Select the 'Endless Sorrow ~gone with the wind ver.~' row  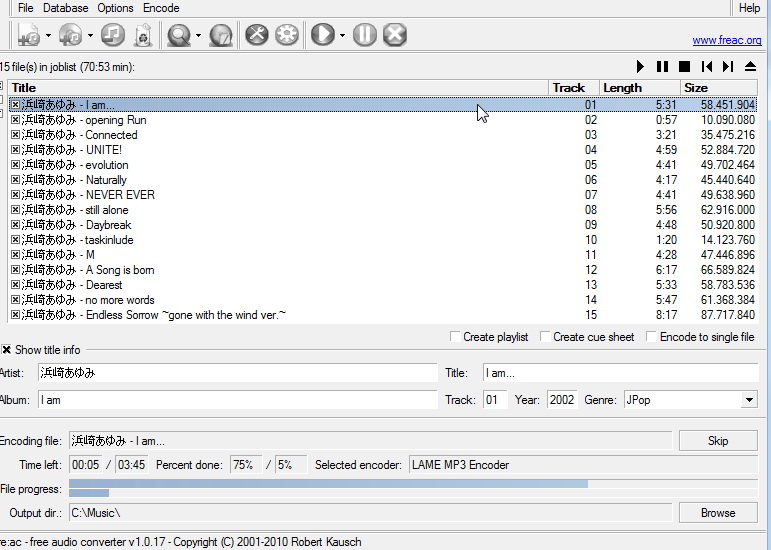coord(383,315)
